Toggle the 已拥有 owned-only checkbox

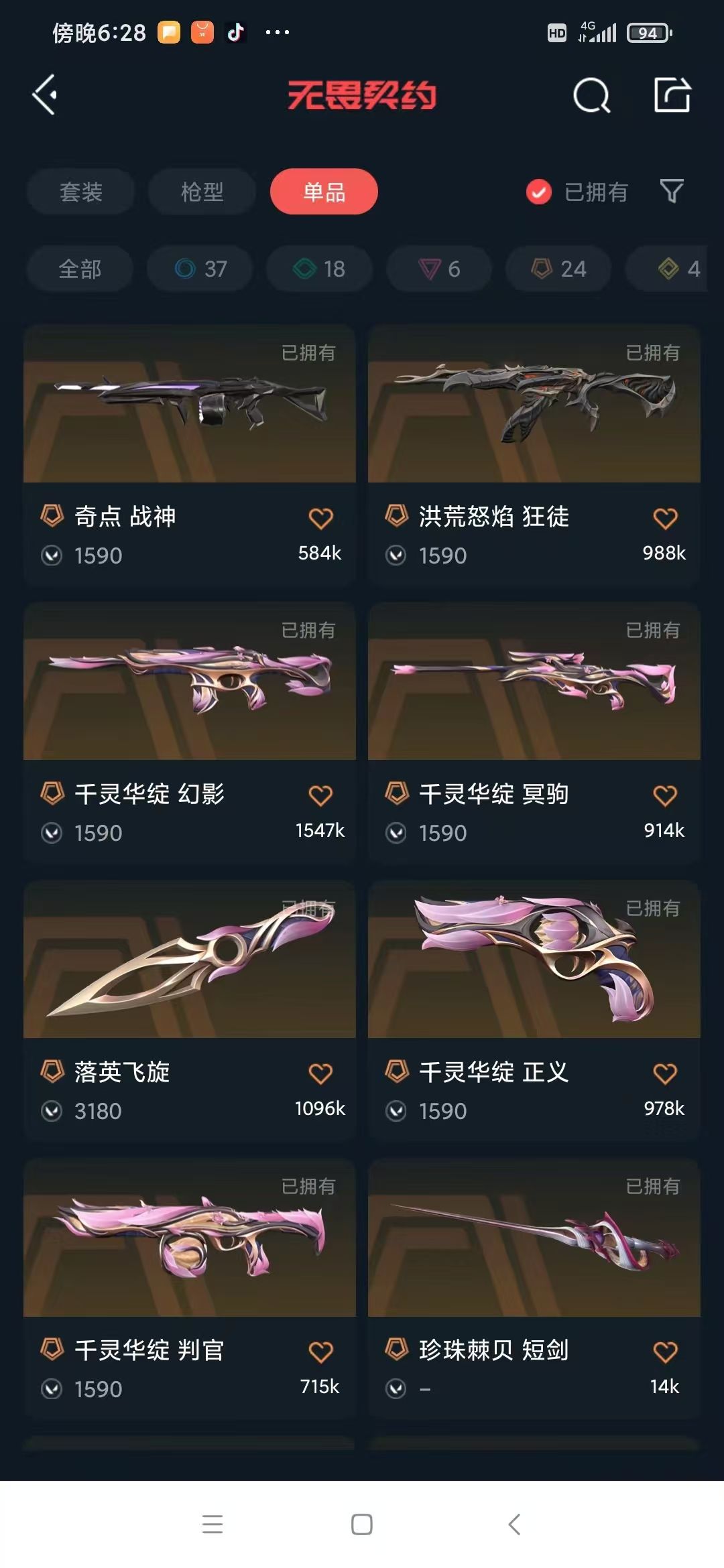tap(539, 192)
